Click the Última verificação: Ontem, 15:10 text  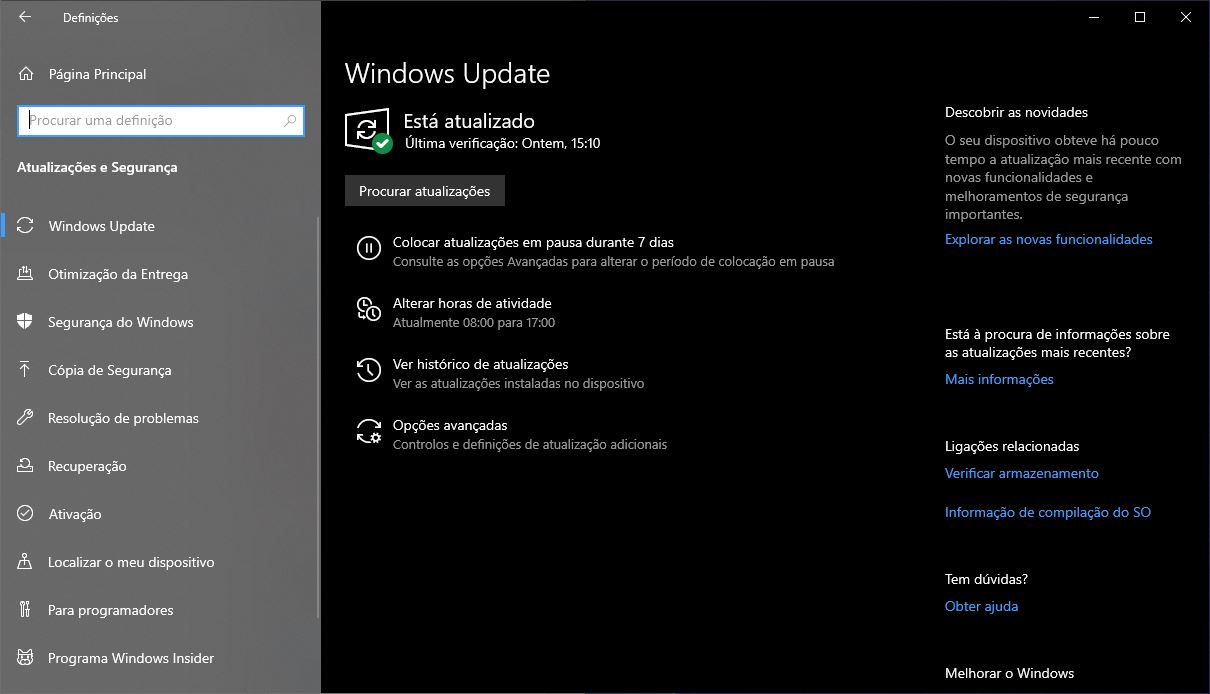(502, 144)
